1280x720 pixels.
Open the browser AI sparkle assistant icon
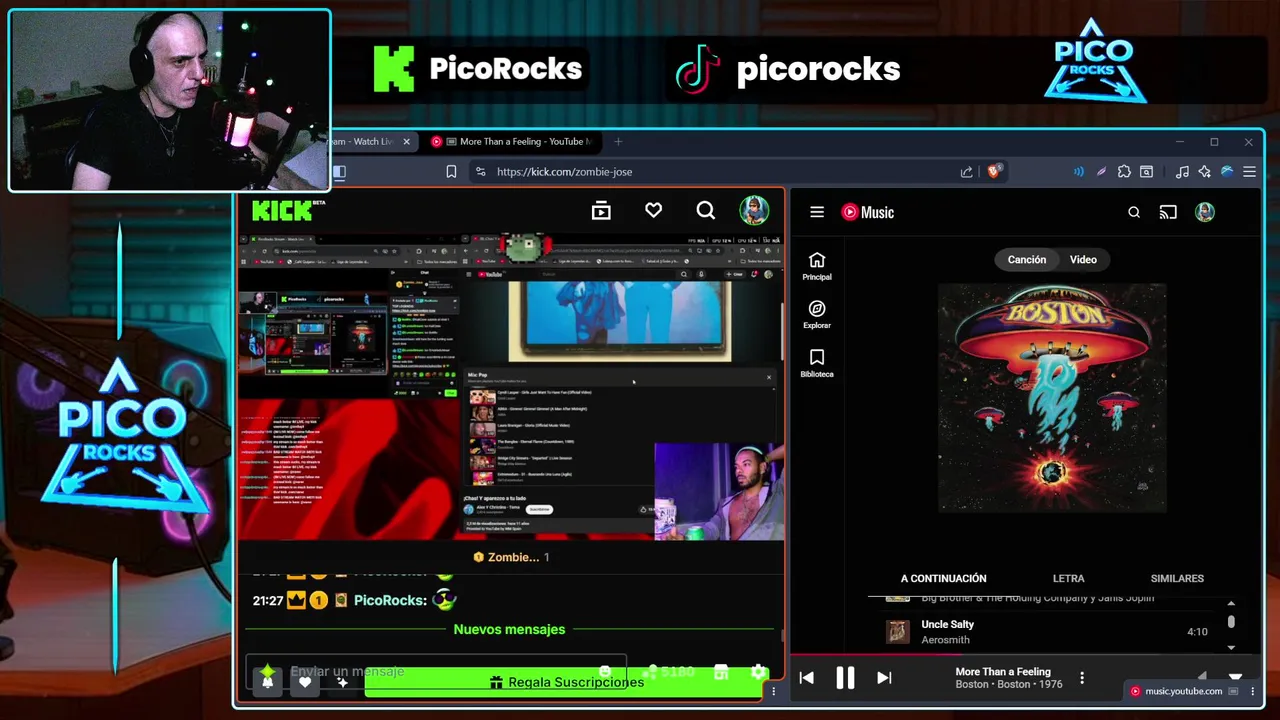pyautogui.click(x=1204, y=172)
